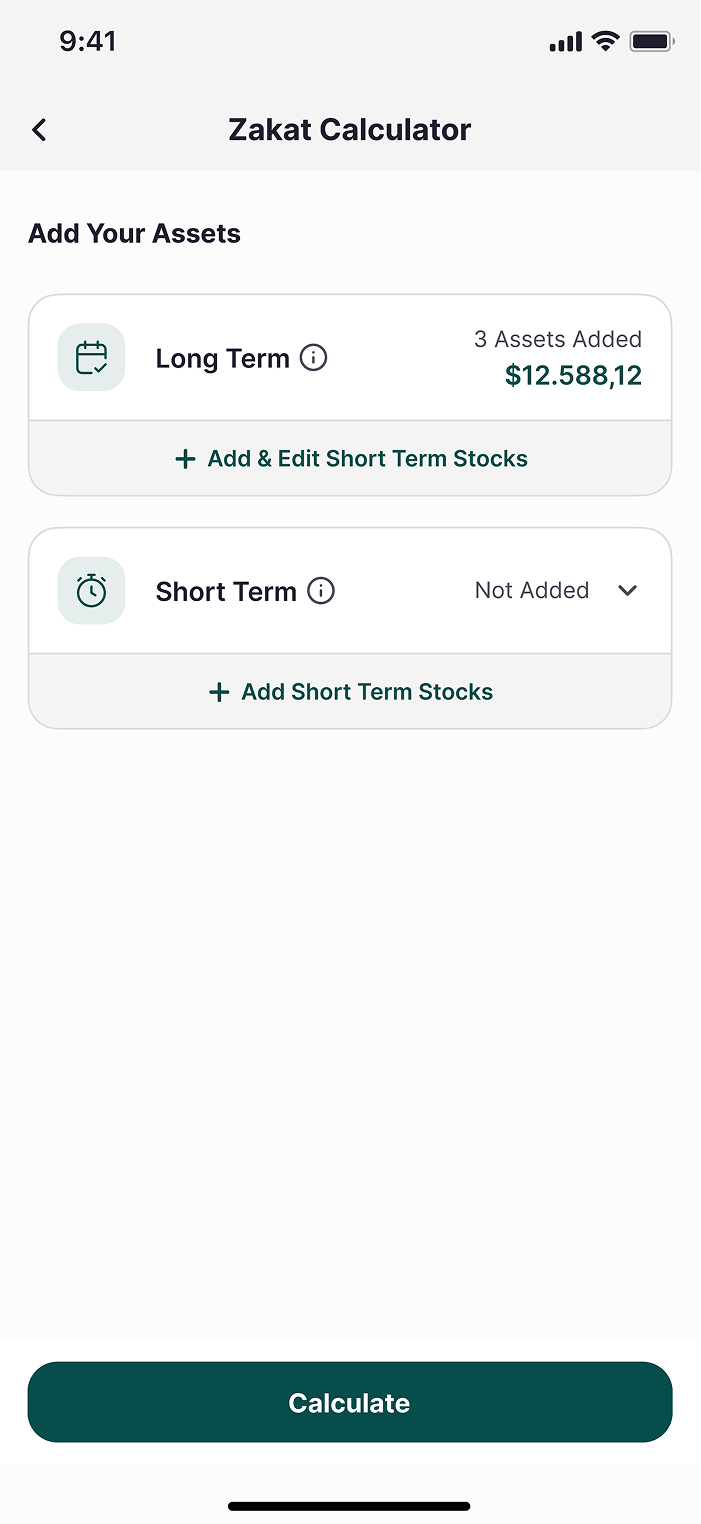This screenshot has width=701, height=1524.
Task: Expand the Short Term chevron dropdown
Action: click(627, 590)
